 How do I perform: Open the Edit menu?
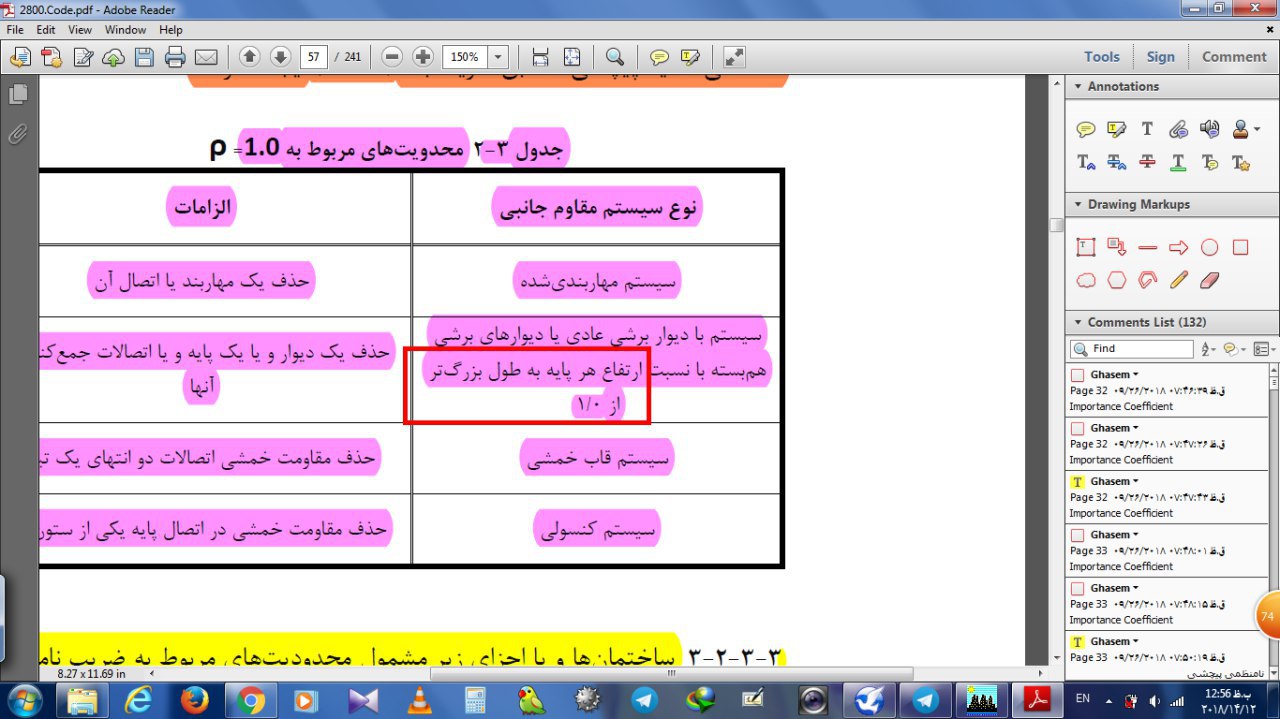click(x=46, y=30)
